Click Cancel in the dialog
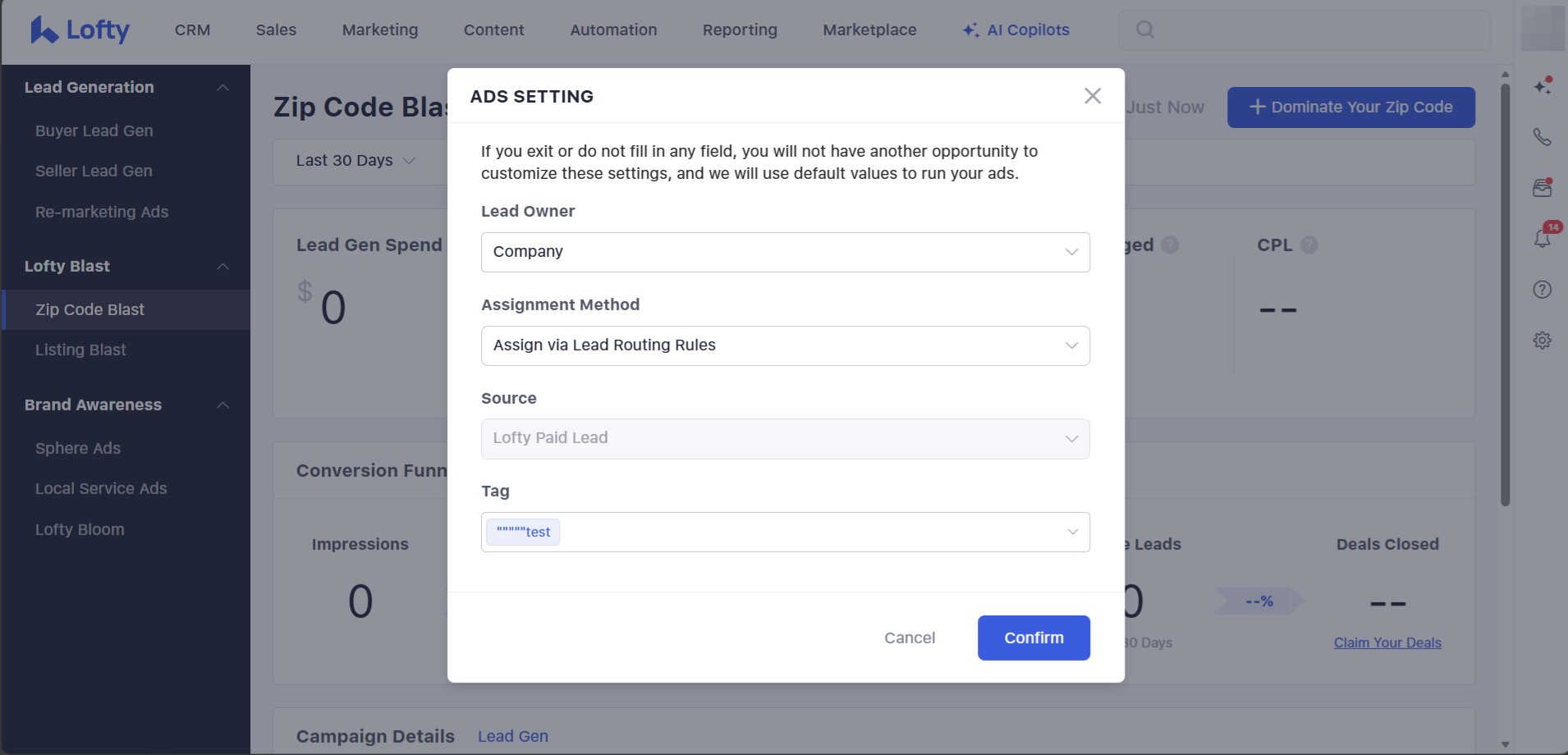This screenshot has width=1568, height=755. pyautogui.click(x=909, y=638)
